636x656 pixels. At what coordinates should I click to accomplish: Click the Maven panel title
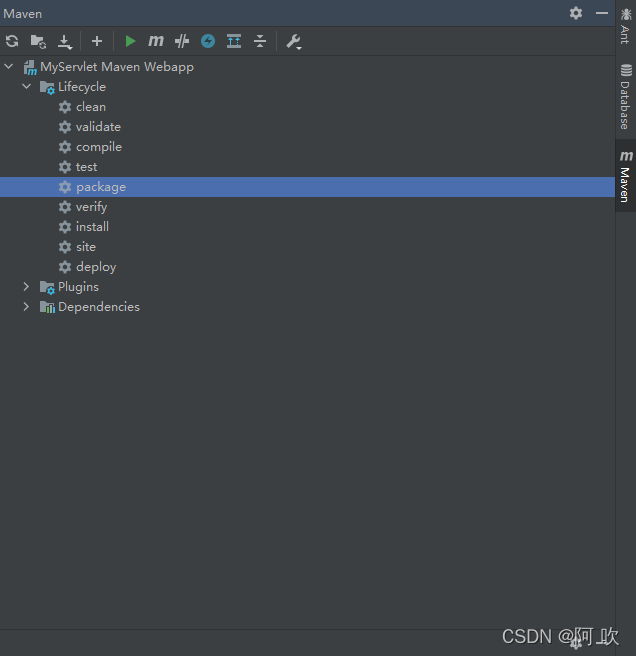click(x=23, y=14)
